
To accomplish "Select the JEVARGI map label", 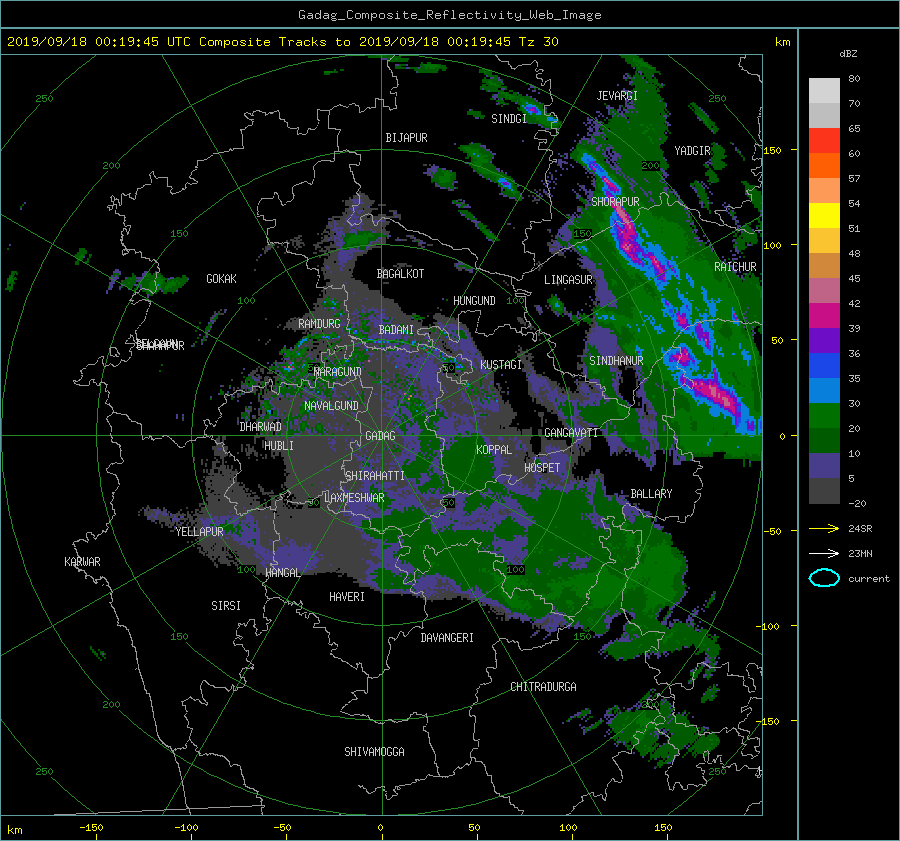I will 617,95.
